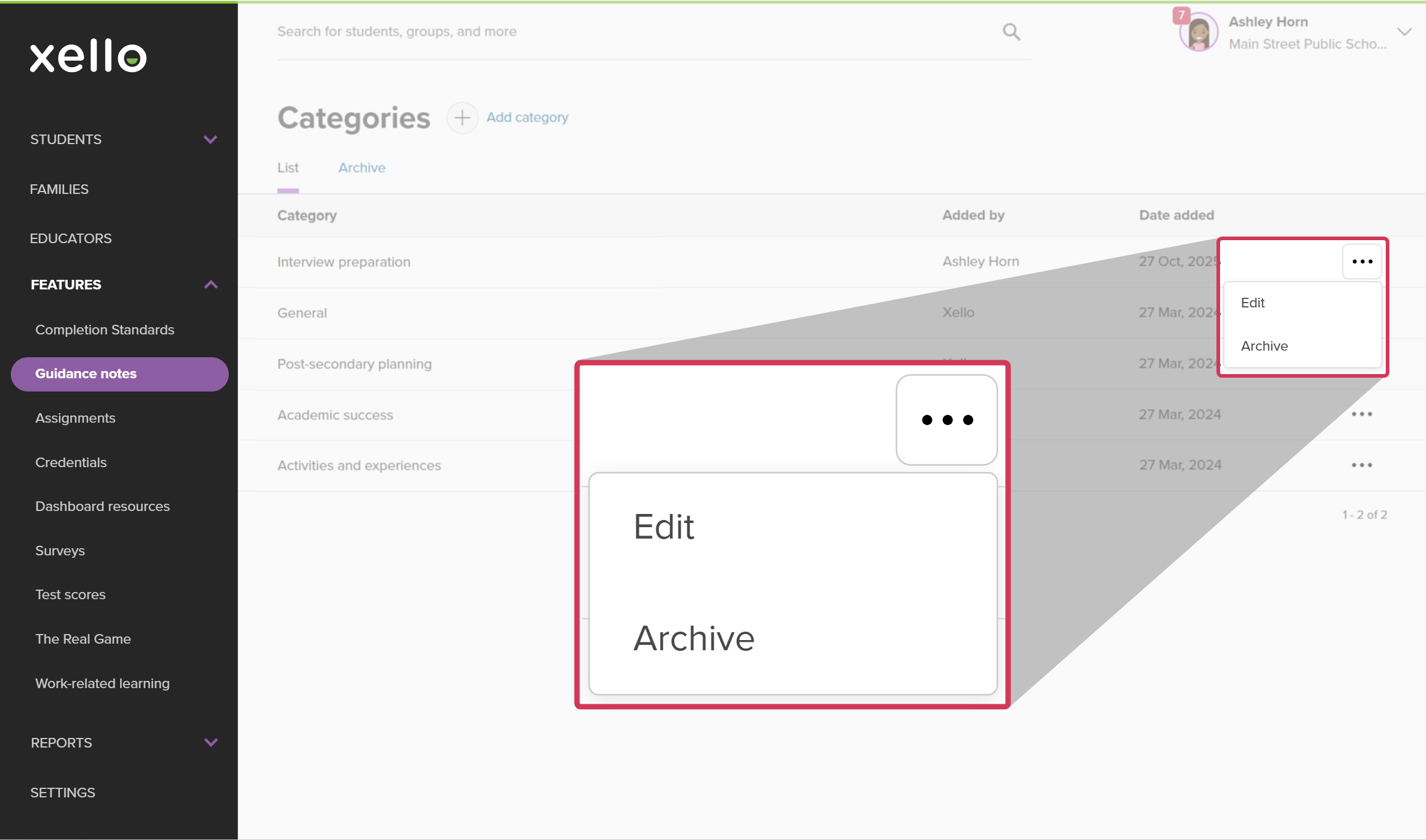This screenshot has height=840, width=1426.
Task: Open Completion Standards in the sidebar
Action: tap(104, 330)
